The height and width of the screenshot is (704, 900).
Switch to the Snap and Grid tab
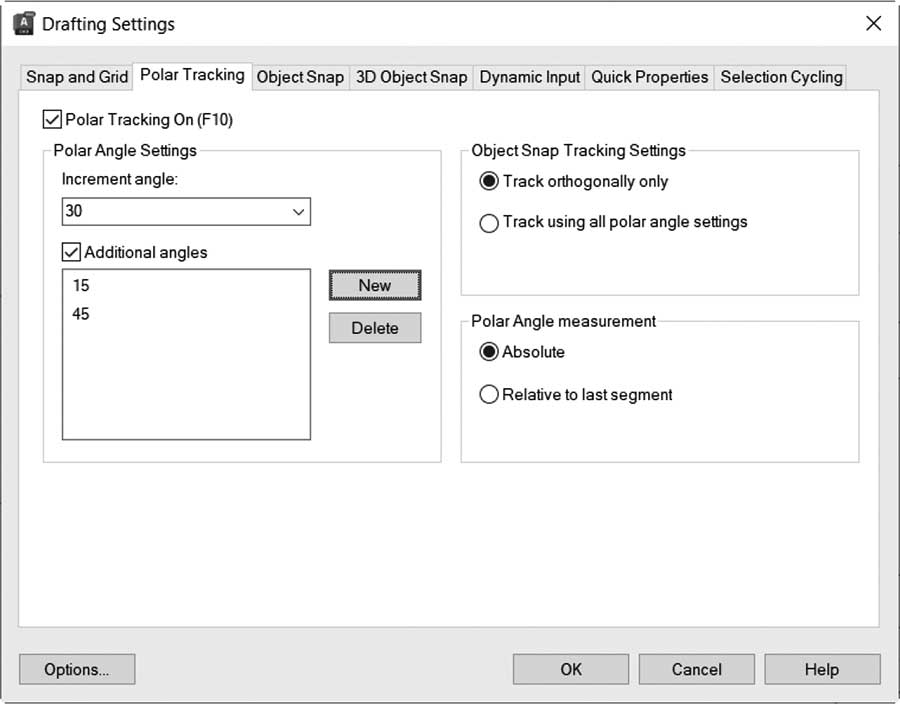point(77,77)
